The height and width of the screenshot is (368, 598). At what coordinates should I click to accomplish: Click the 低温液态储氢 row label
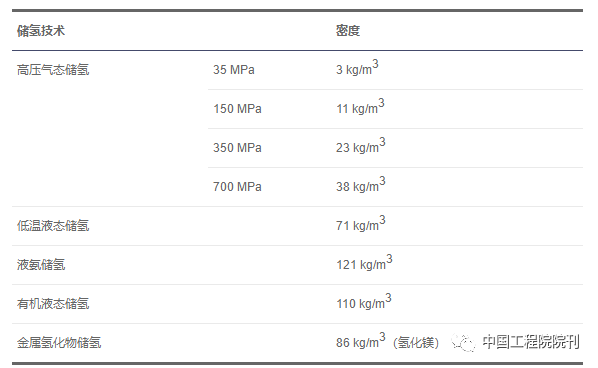(53, 226)
